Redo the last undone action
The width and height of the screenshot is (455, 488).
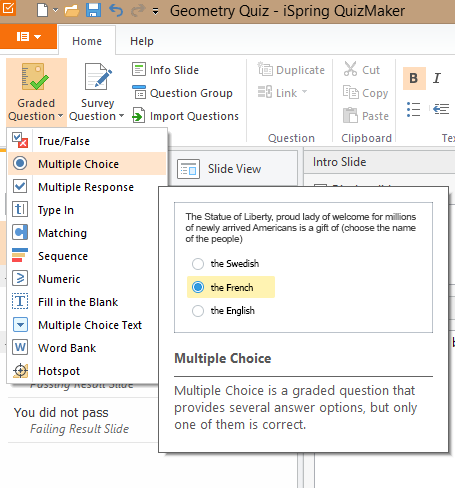click(x=137, y=11)
